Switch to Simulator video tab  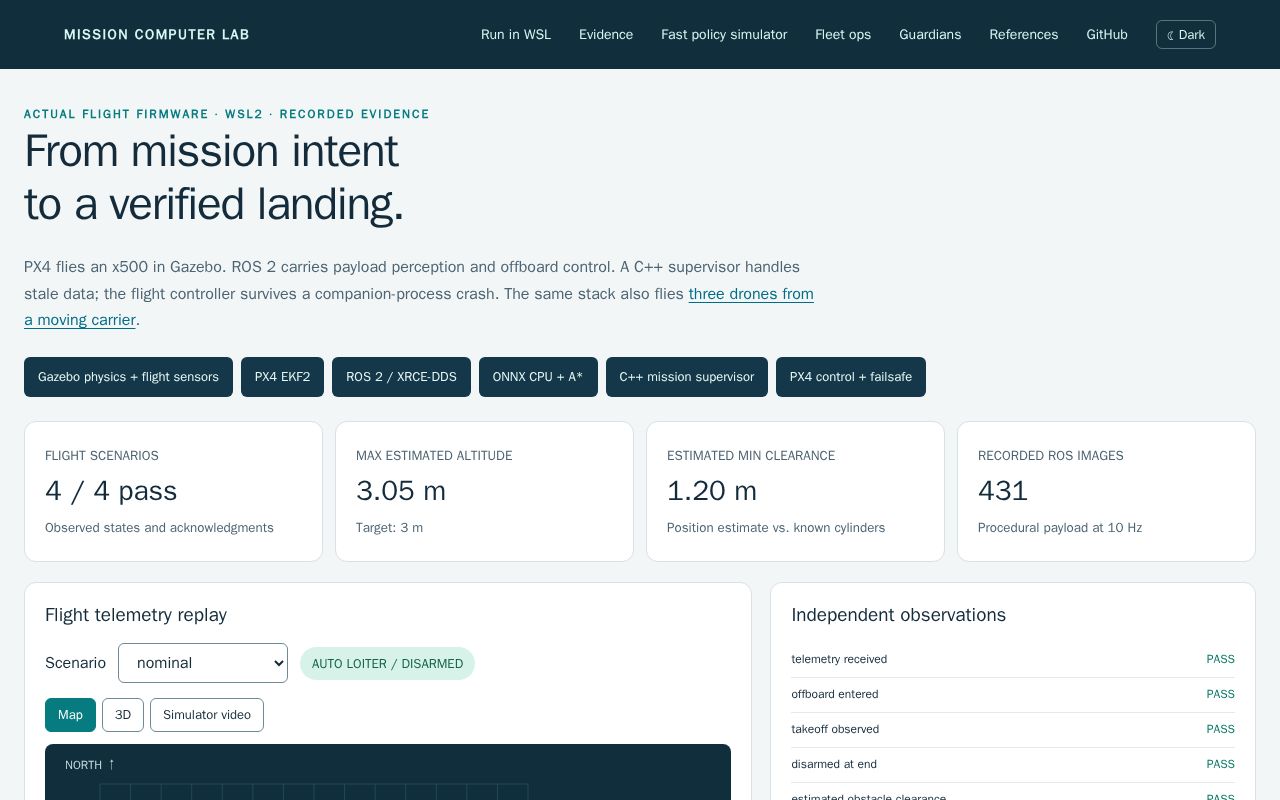(x=207, y=715)
